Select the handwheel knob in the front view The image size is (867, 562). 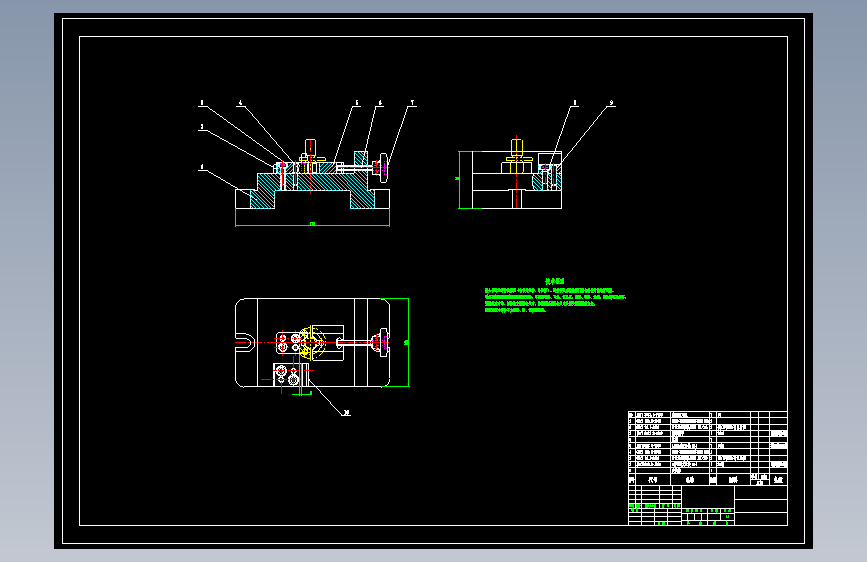383,168
